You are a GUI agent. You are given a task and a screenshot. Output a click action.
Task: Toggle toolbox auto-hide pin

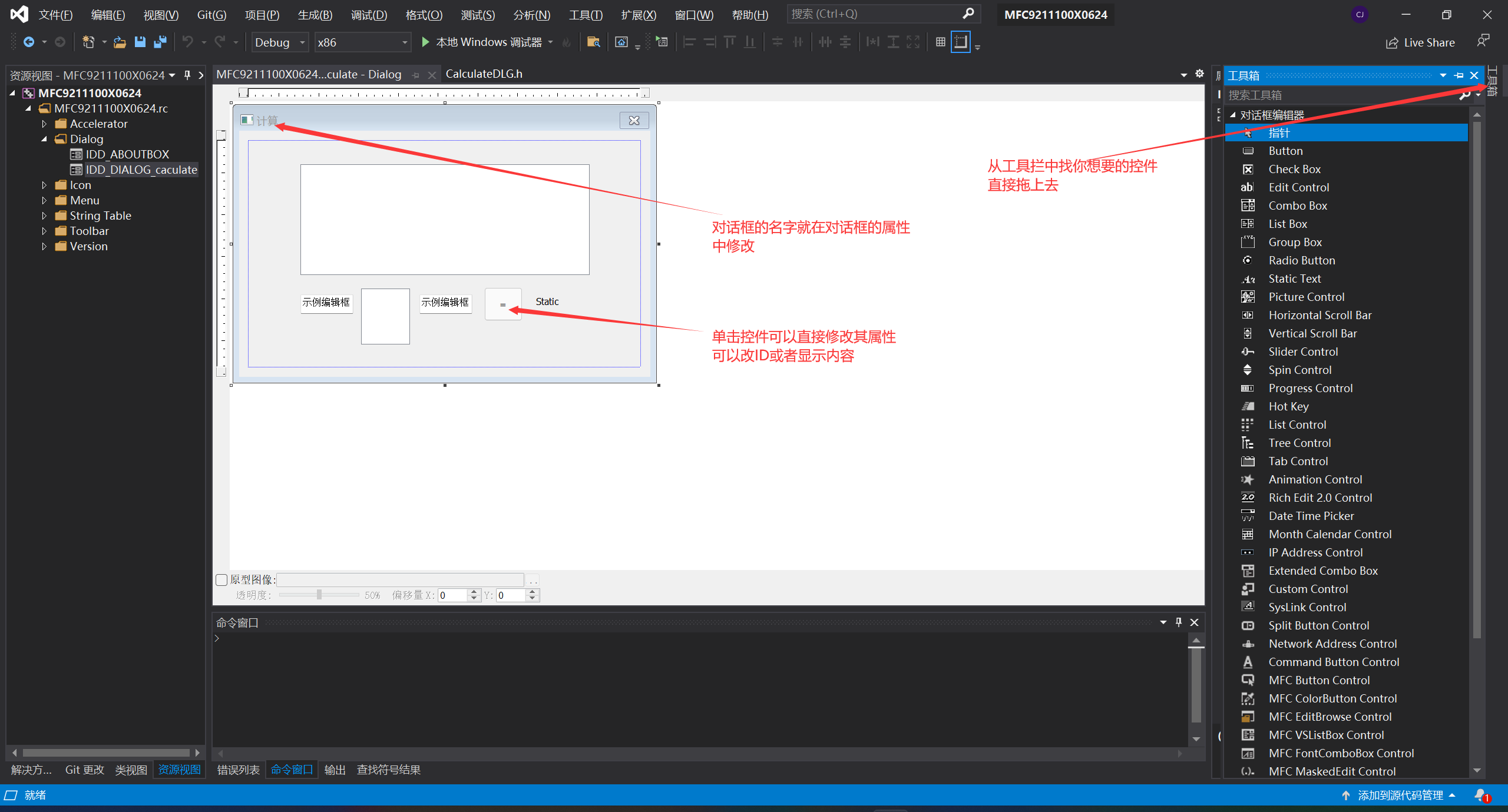(x=1459, y=75)
